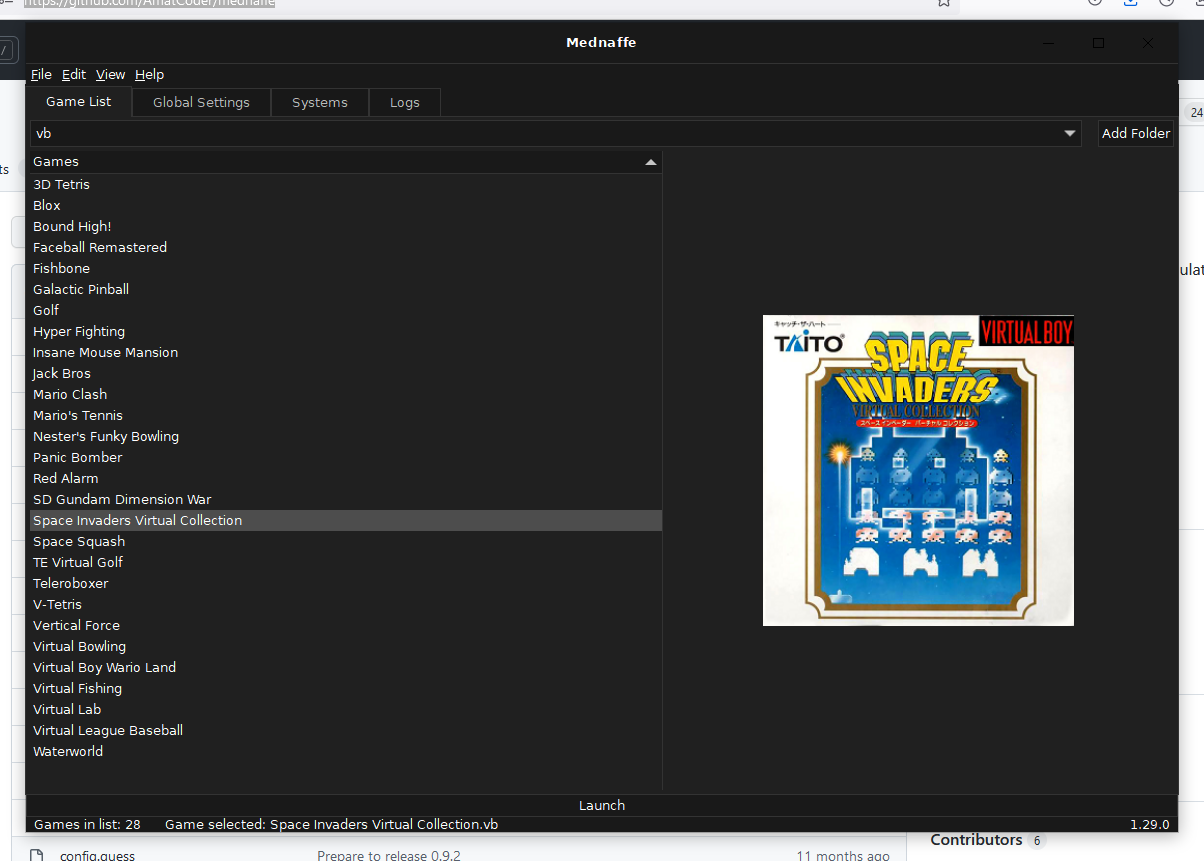Select Nester's Funky Bowling in the list

[345, 436]
